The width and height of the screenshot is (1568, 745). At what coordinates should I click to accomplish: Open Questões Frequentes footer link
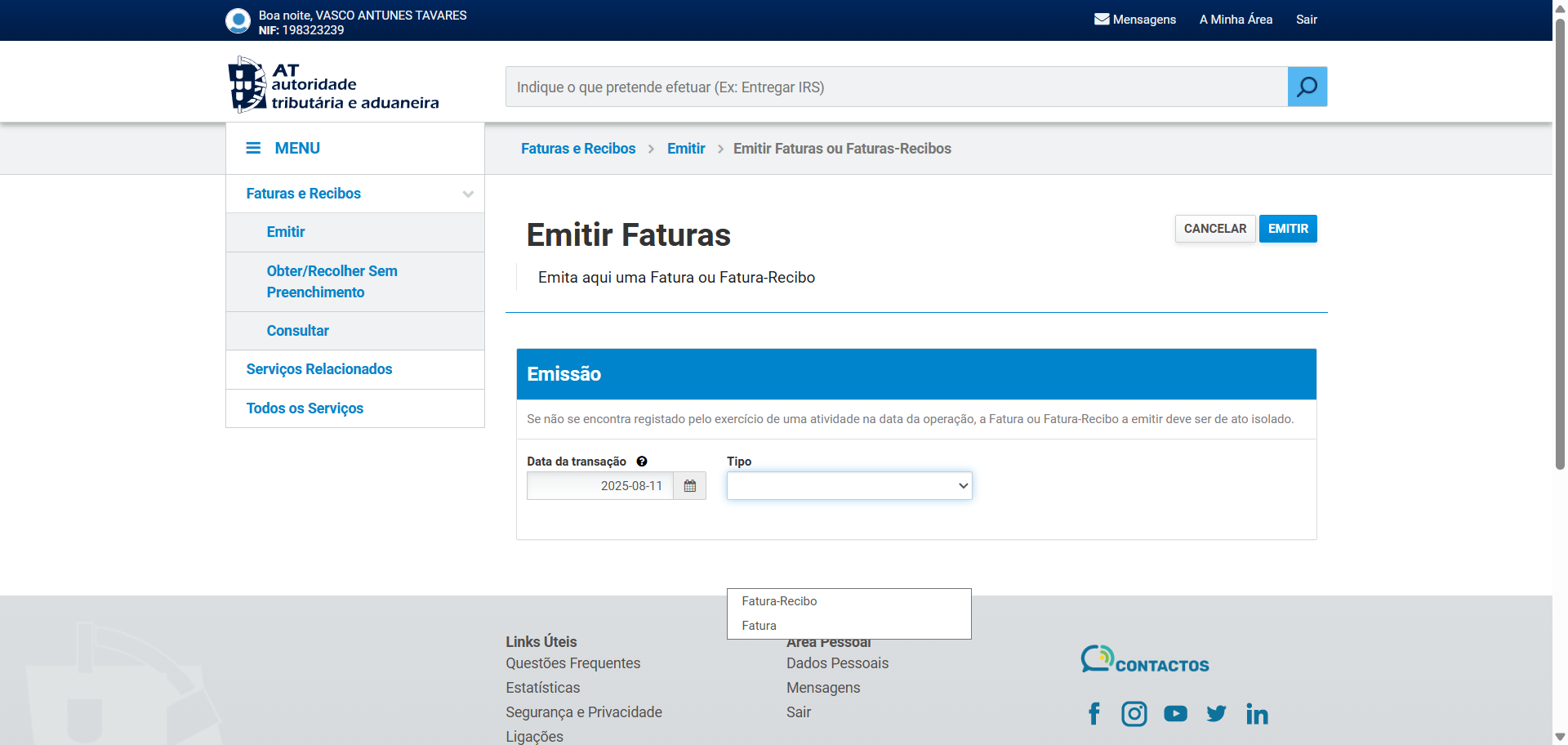(573, 663)
